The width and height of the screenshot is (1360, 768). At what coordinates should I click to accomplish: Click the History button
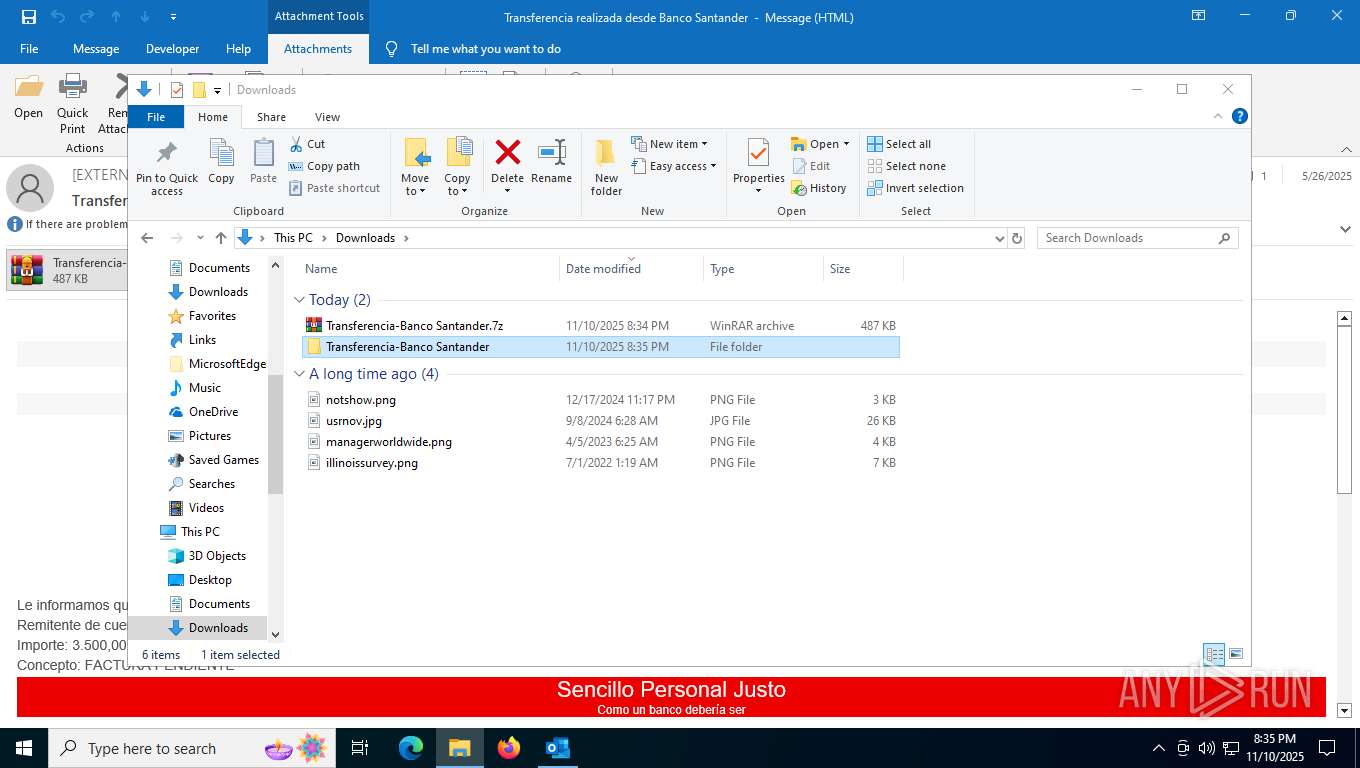coord(819,188)
